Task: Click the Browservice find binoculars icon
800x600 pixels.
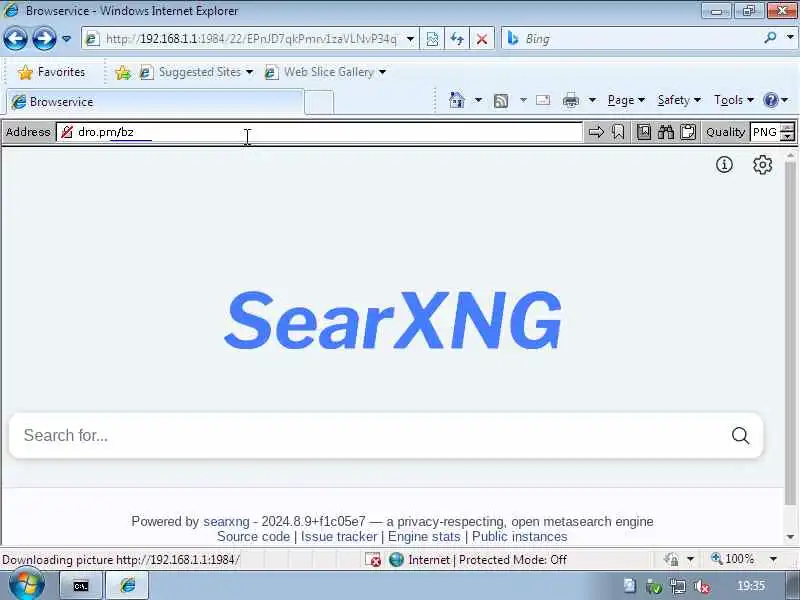Action: pyautogui.click(x=666, y=132)
